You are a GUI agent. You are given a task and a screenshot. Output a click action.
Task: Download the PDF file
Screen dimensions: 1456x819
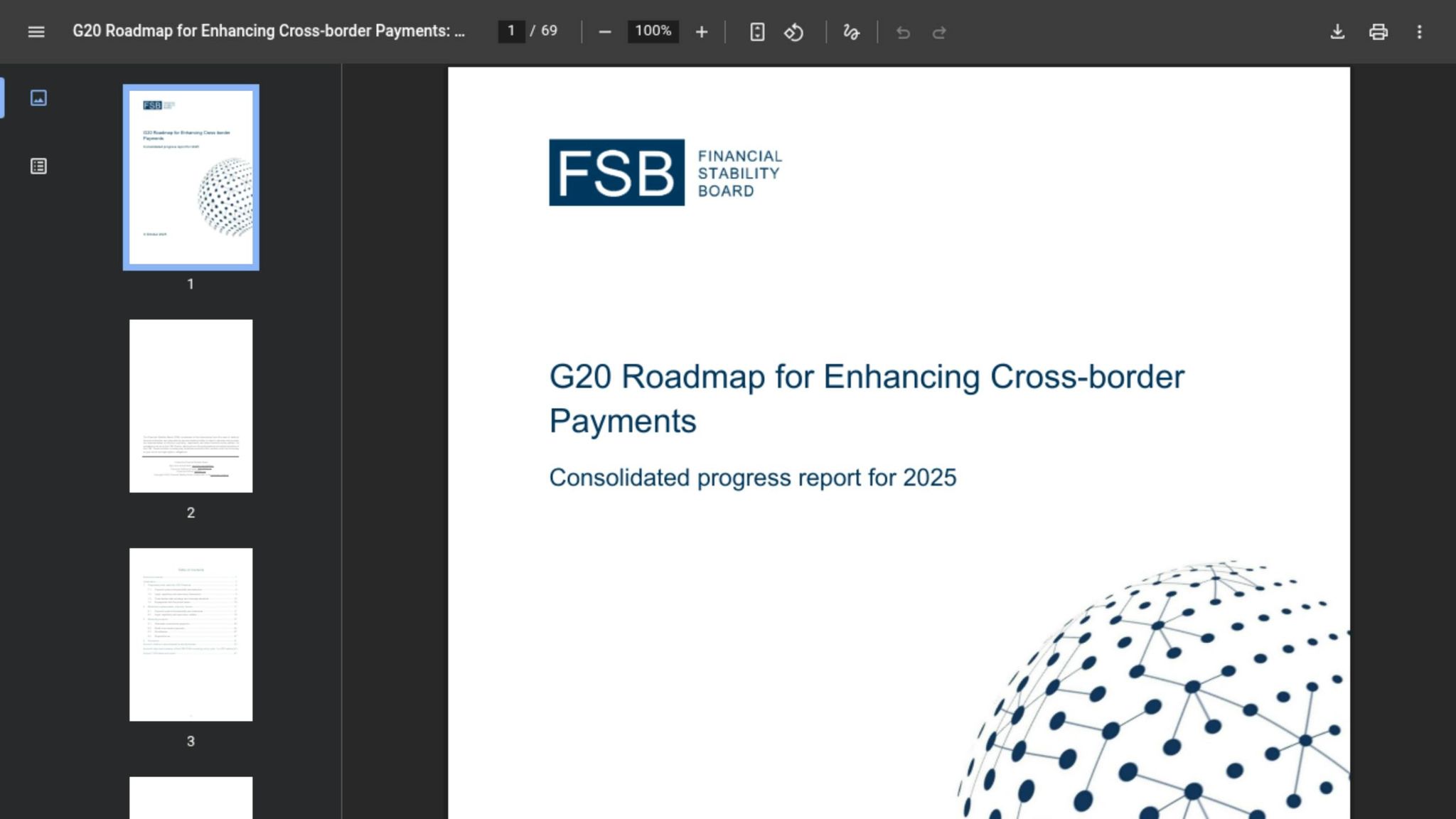point(1337,32)
